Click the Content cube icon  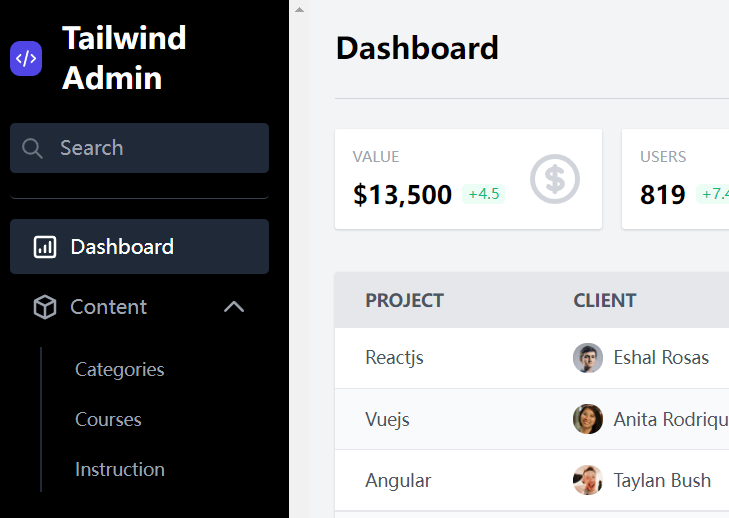[x=45, y=307]
